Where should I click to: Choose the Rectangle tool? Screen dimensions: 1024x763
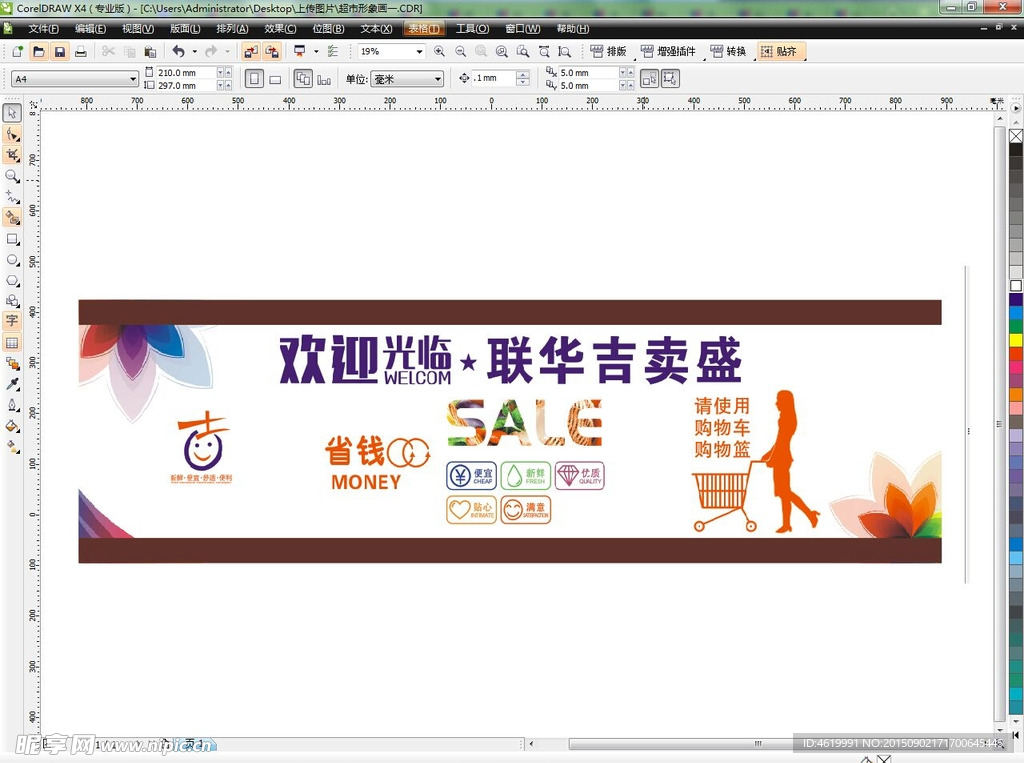tap(12, 239)
